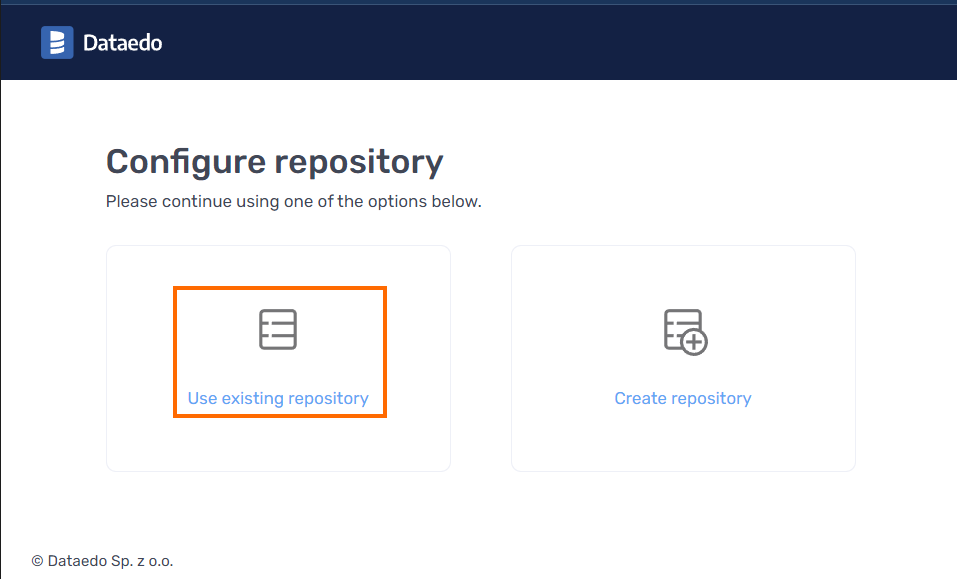Image resolution: width=957 pixels, height=579 pixels.
Task: Select the 'Create repository' card
Action: tap(683, 440)
